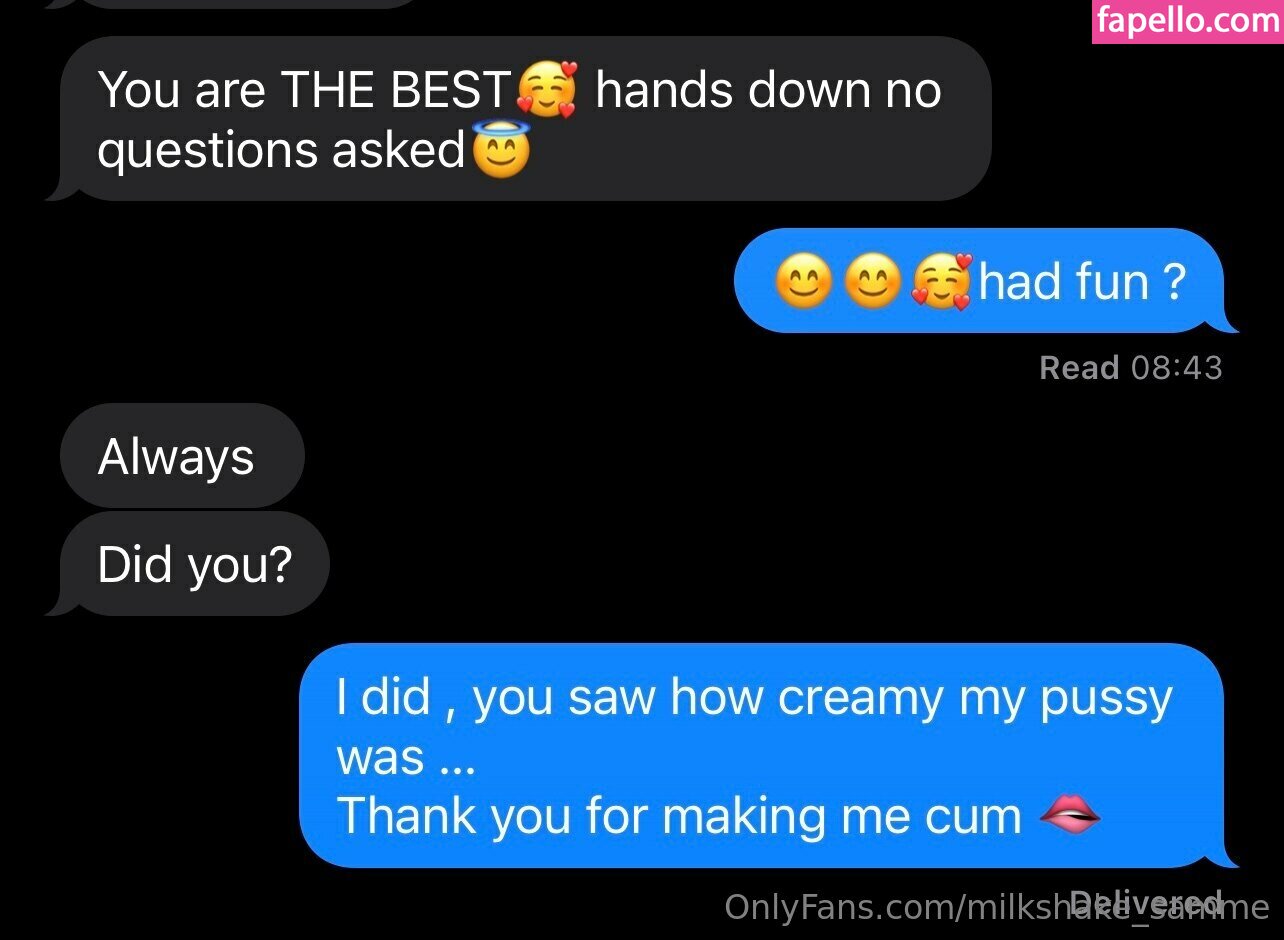
Task: Click the "I did , you saw" blue bubble's first line
Action: tap(754, 697)
